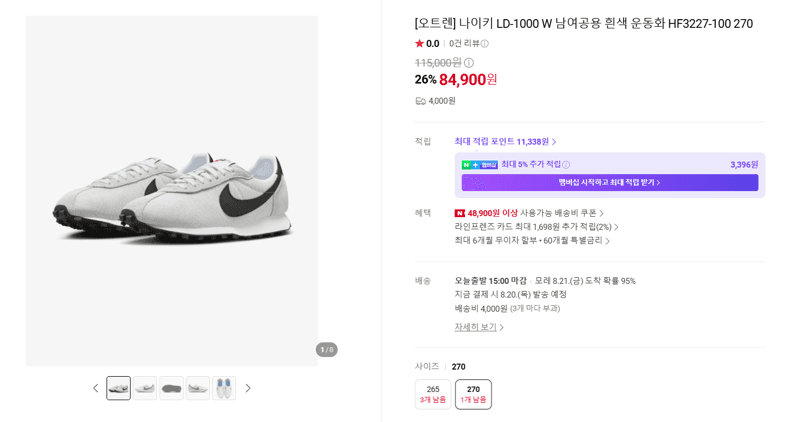Image resolution: width=800 pixels, height=422 pixels.
Task: Click the N membership badge icon
Action: point(479,165)
